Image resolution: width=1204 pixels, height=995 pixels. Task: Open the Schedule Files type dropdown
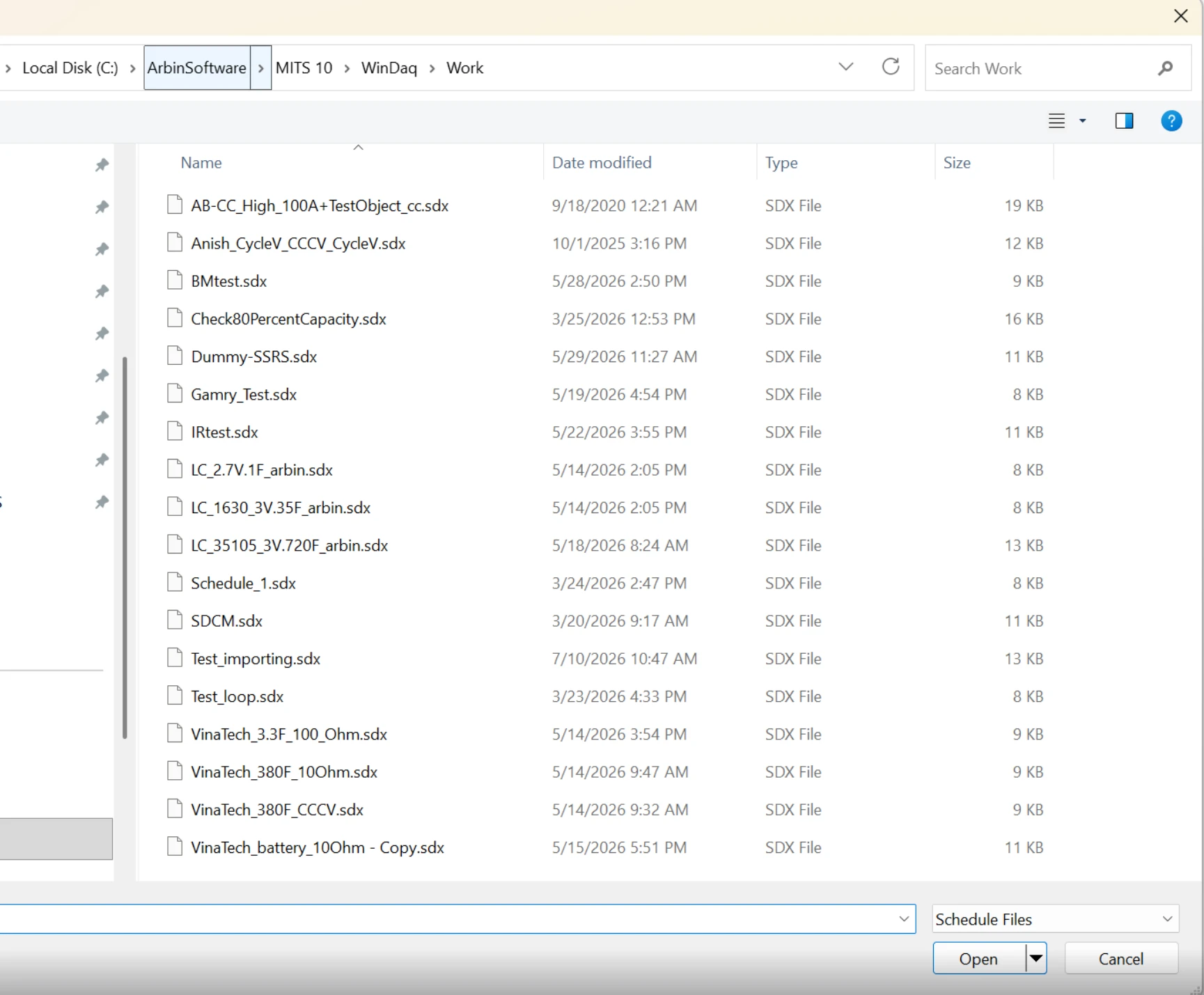coord(1168,919)
